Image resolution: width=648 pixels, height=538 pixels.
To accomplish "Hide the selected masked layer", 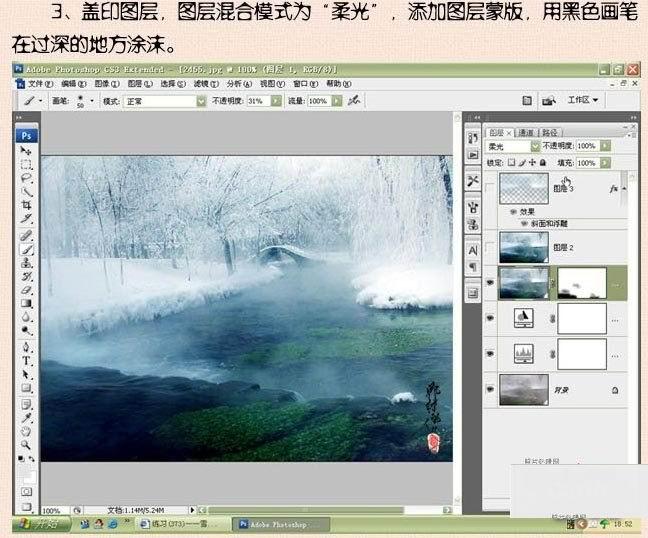I will click(x=490, y=283).
